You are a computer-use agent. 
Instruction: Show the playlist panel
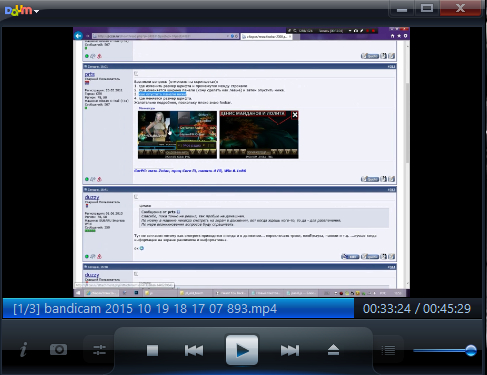click(388, 350)
